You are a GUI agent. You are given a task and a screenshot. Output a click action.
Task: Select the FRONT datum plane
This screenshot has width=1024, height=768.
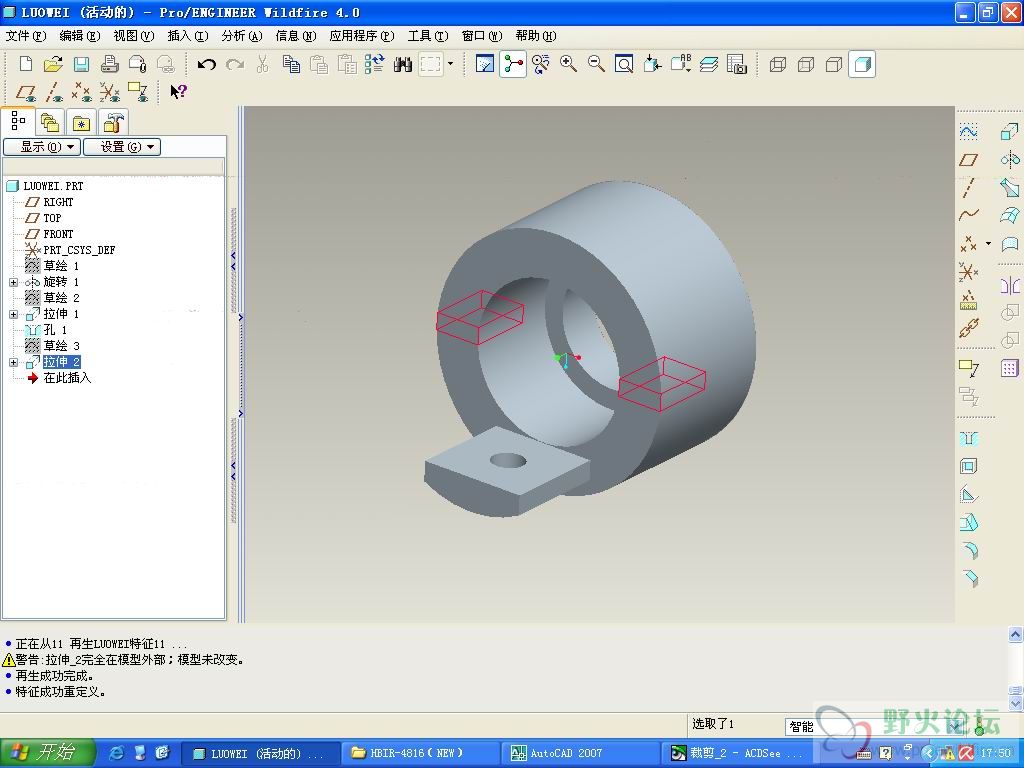point(58,234)
